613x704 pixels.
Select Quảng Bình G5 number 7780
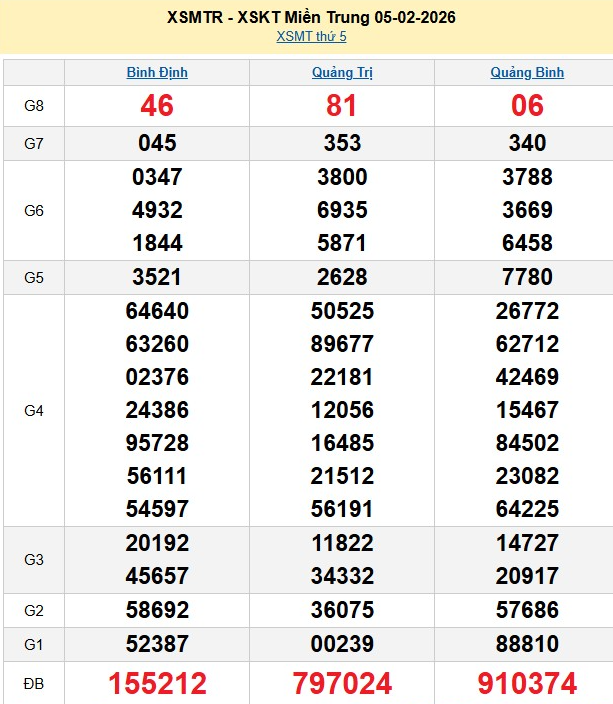pos(527,277)
